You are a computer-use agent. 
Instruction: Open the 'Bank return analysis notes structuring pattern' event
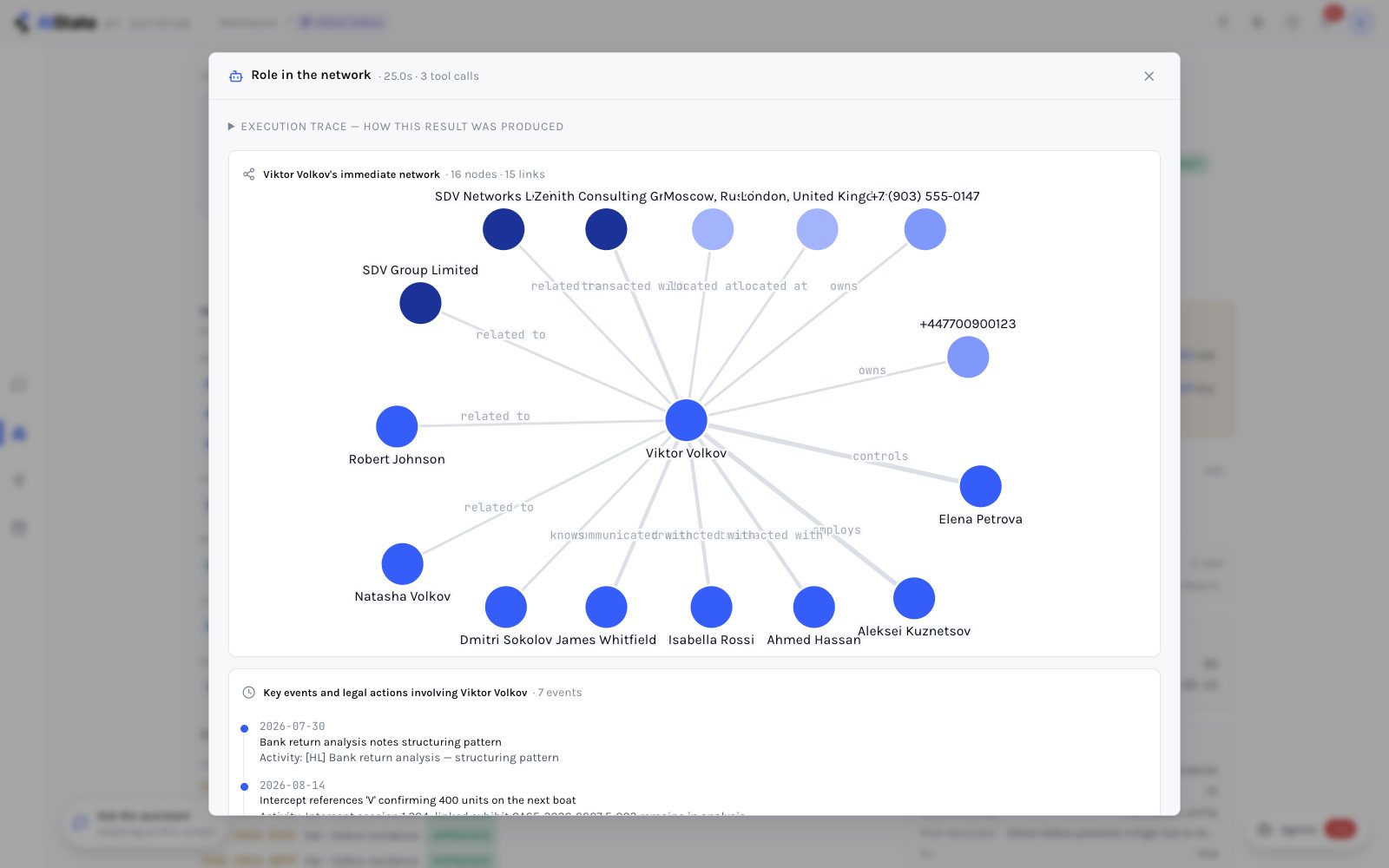[380, 742]
